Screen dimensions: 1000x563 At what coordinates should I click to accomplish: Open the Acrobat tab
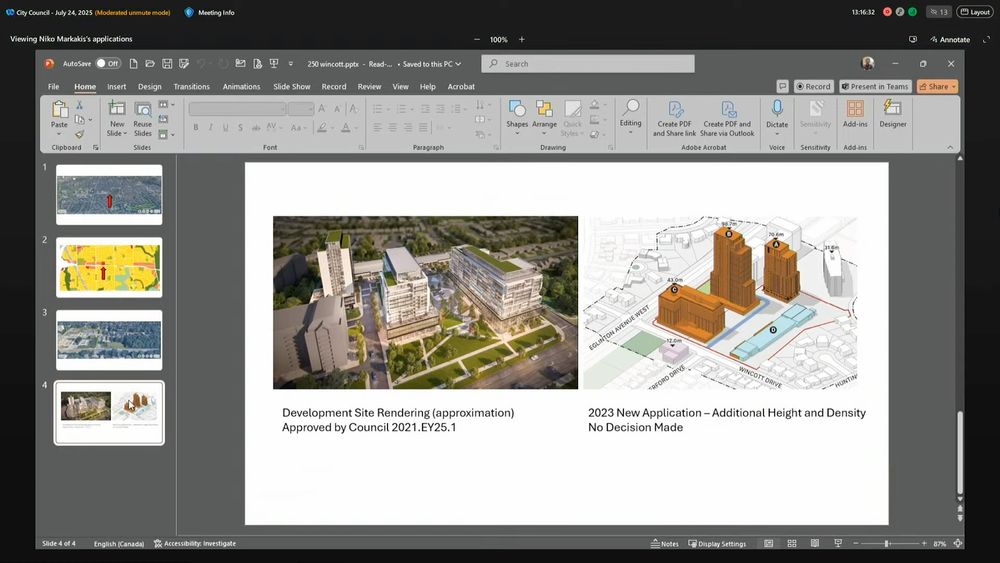[x=461, y=87]
